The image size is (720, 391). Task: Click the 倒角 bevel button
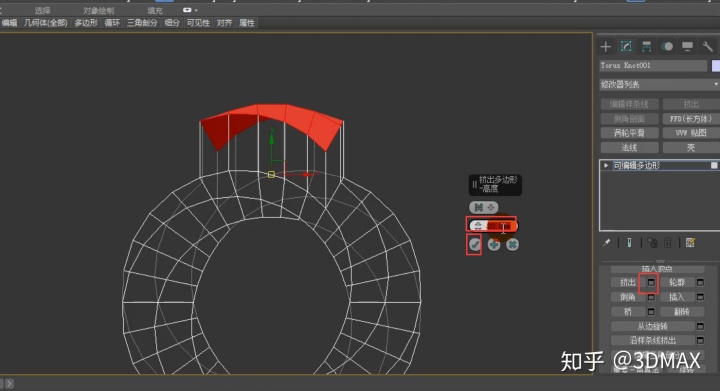point(628,297)
